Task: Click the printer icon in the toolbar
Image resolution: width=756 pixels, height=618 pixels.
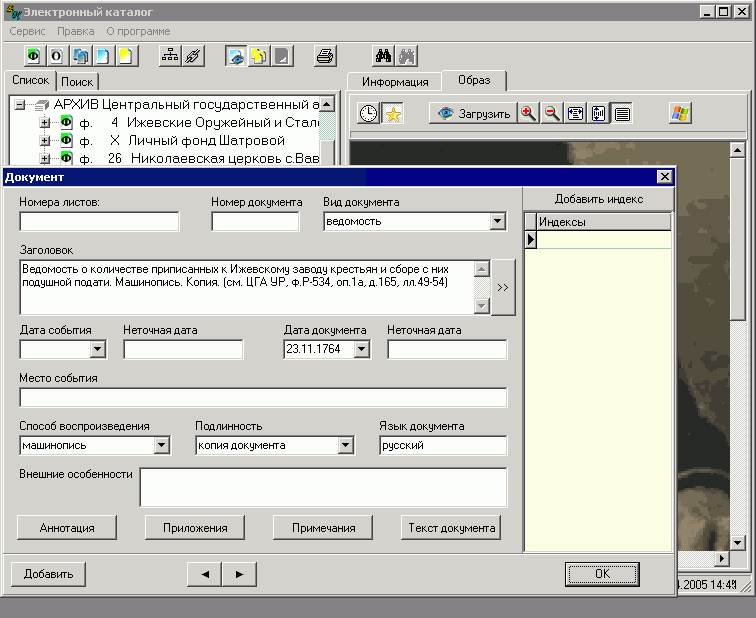Action: 325,56
